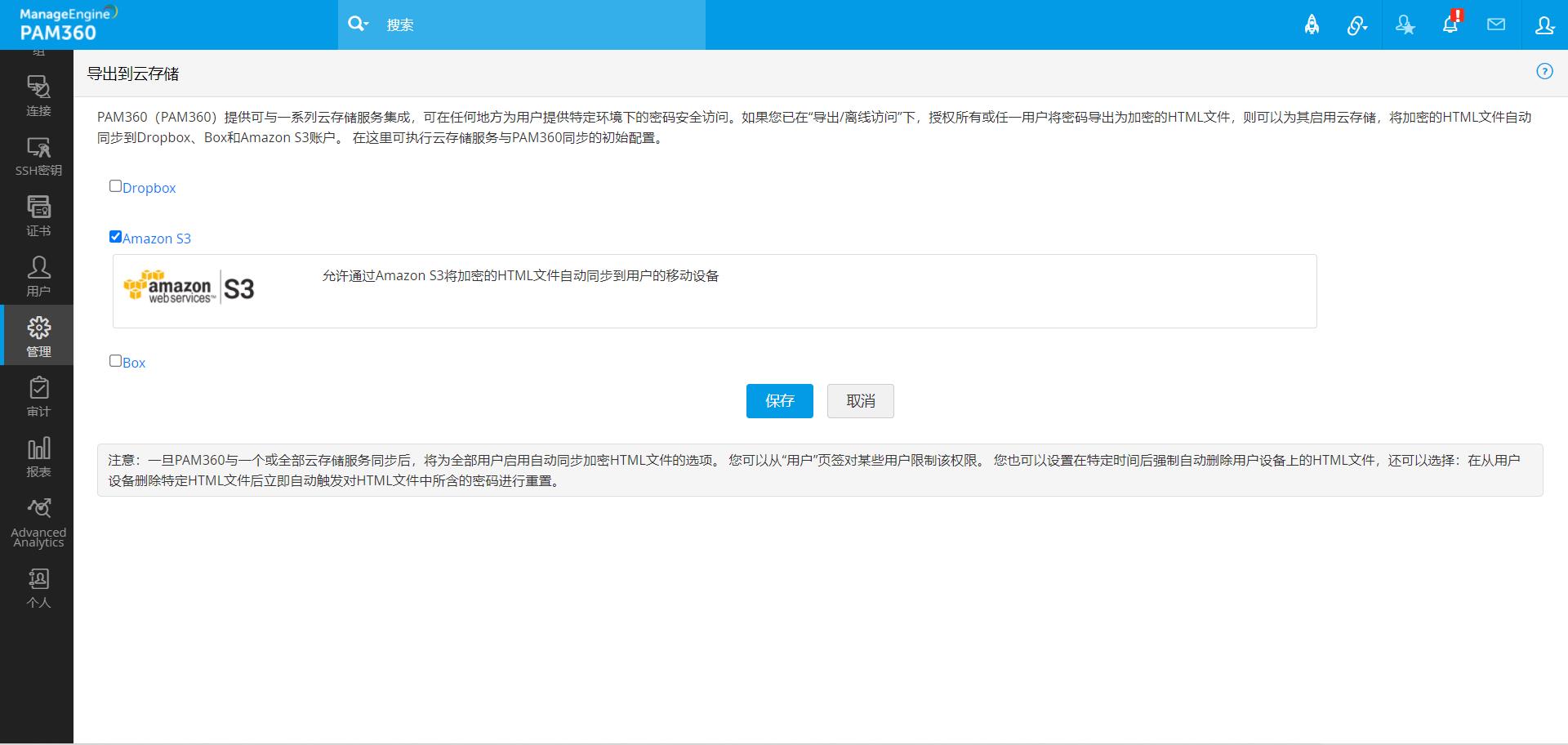Enable the Dropbox checkbox
The width and height of the screenshot is (1568, 745).
115,186
